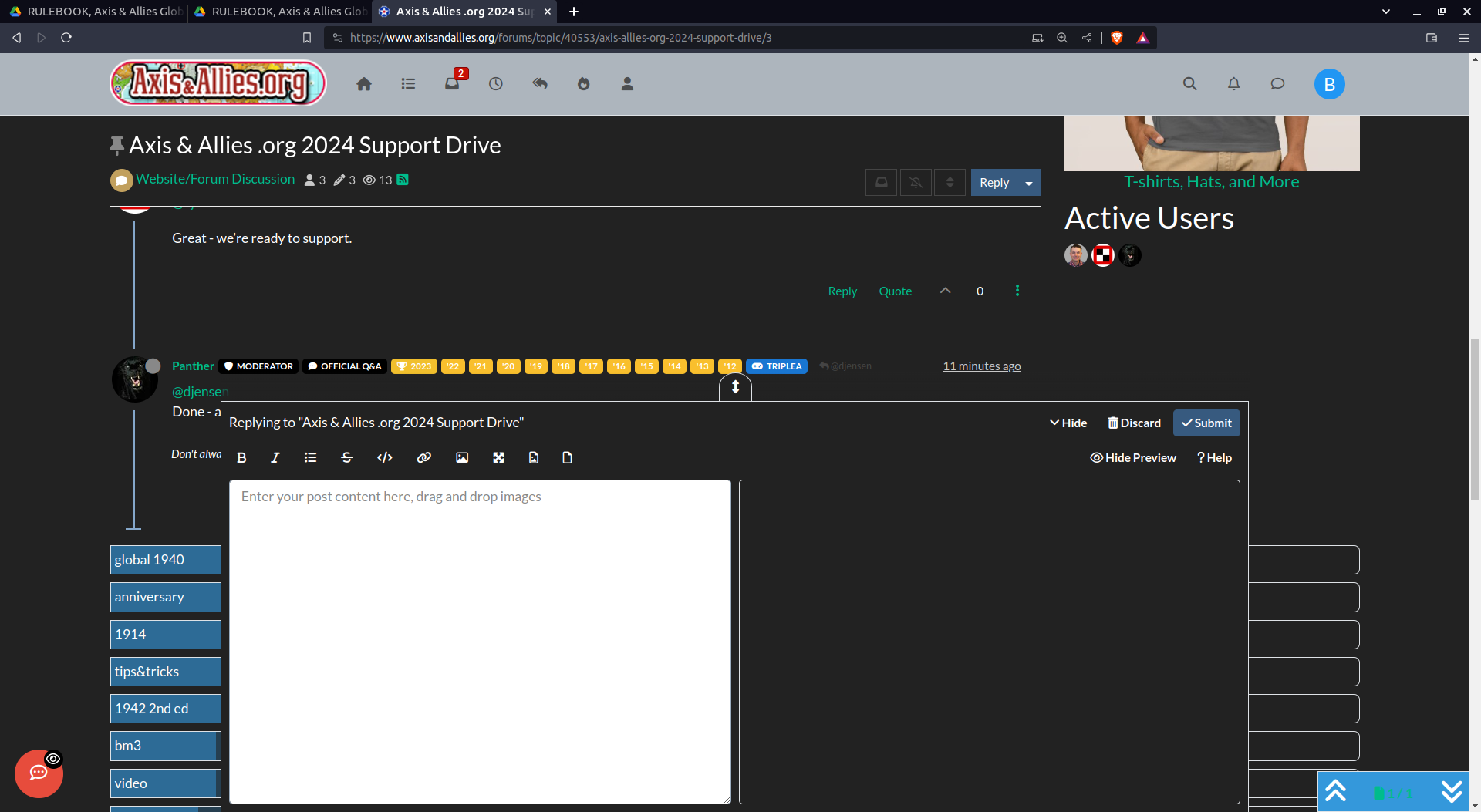Viewport: 1481px width, 812px height.
Task: Switch to the first RULEBOOK Axis & Allies tab
Action: point(96,12)
